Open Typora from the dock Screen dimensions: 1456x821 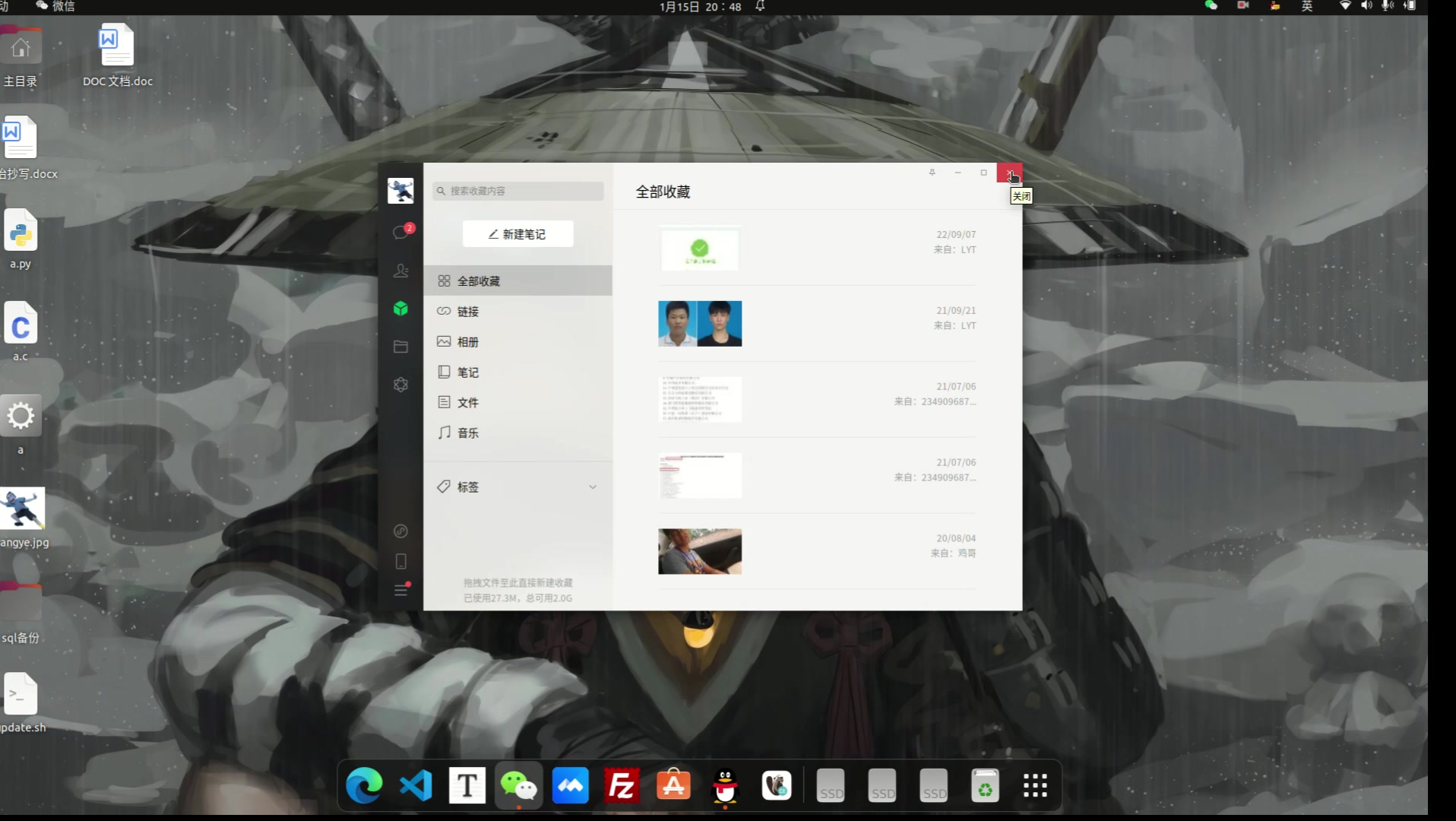tap(466, 785)
